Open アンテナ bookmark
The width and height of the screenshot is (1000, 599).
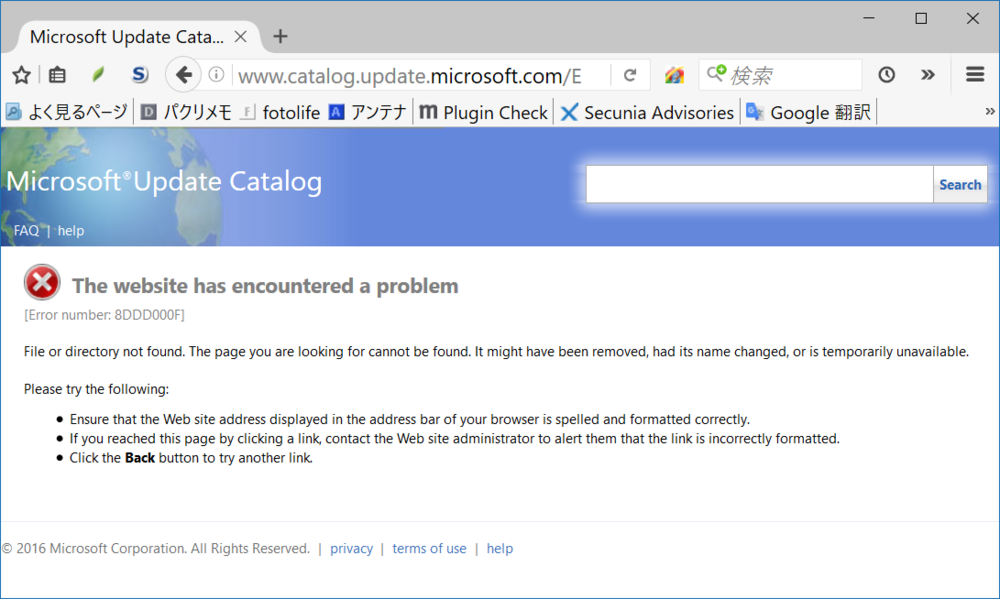click(368, 112)
